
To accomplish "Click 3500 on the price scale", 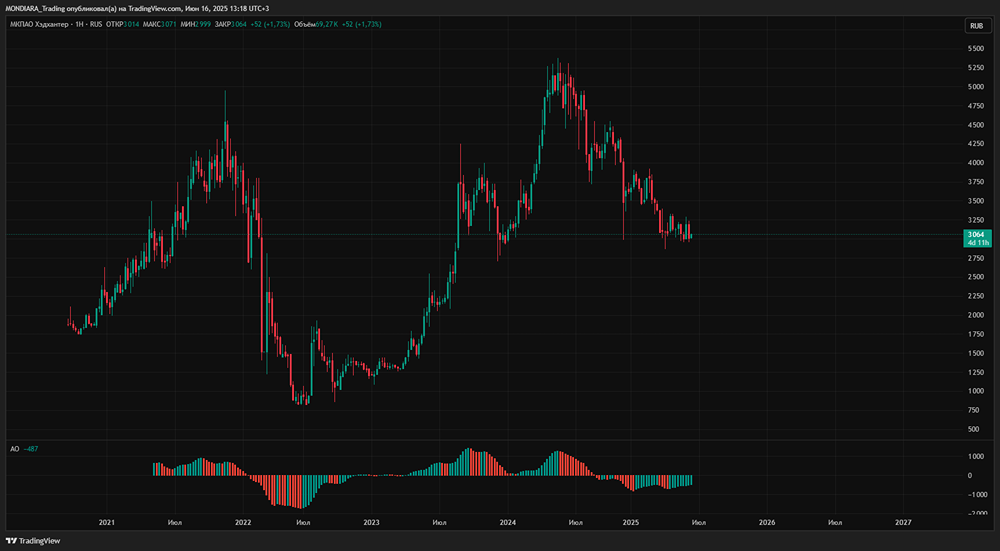I will 976,201.
